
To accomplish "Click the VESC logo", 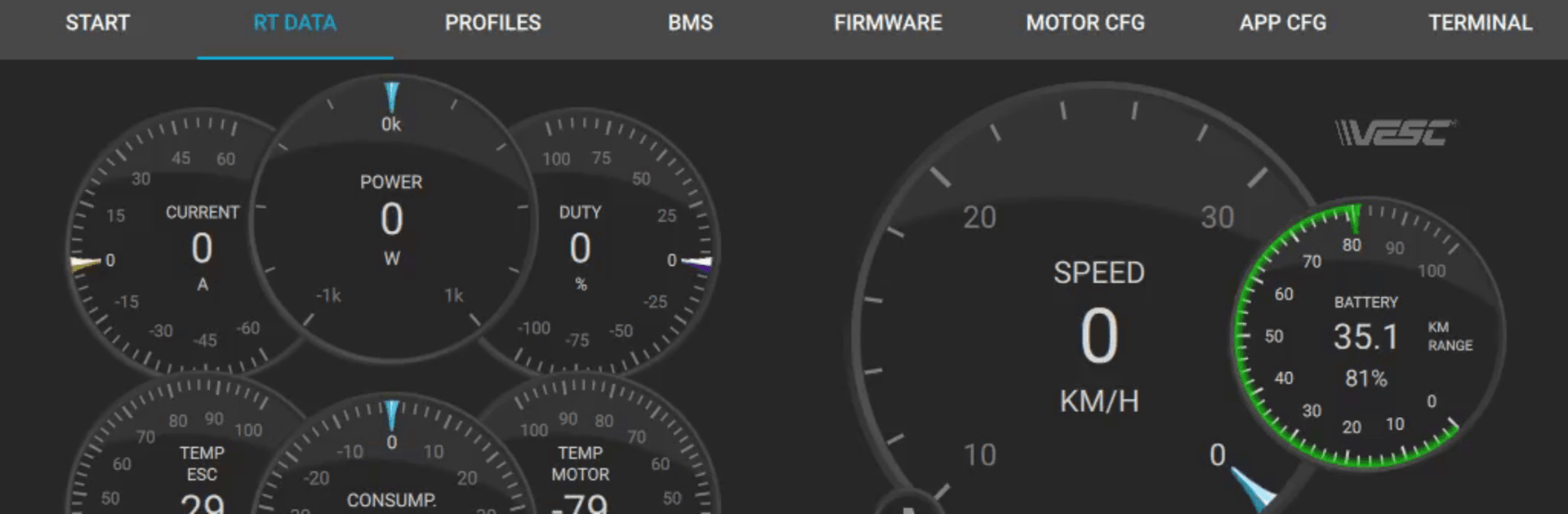I will point(1395,132).
